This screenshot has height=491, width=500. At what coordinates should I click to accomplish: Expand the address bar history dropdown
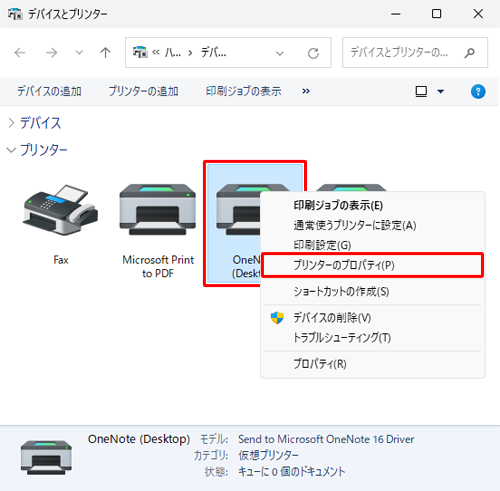pos(280,53)
